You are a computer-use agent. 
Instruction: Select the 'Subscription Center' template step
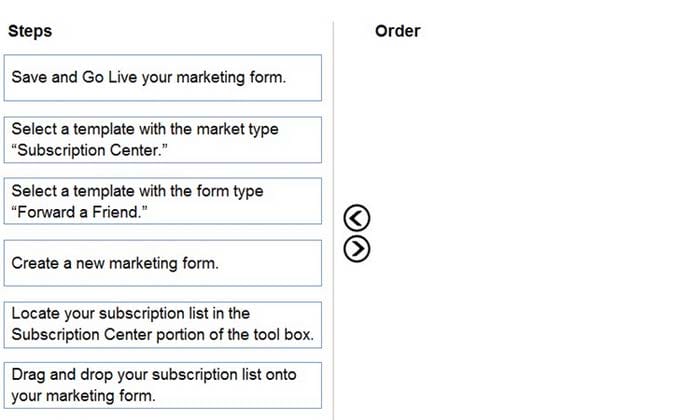coord(162,140)
